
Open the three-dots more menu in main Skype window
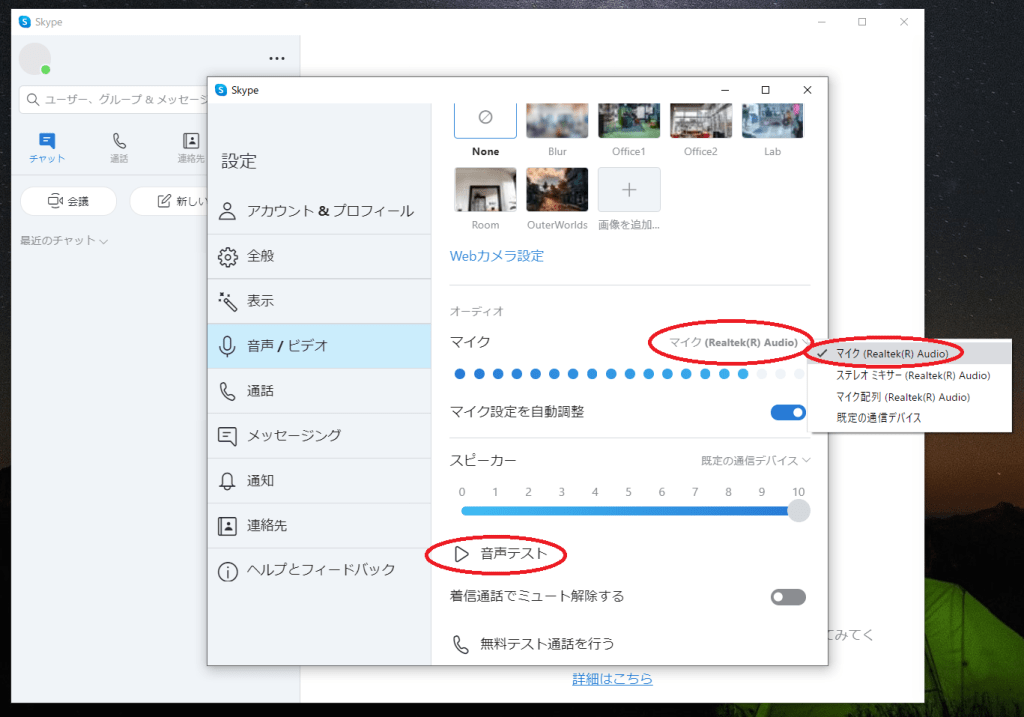point(277,58)
